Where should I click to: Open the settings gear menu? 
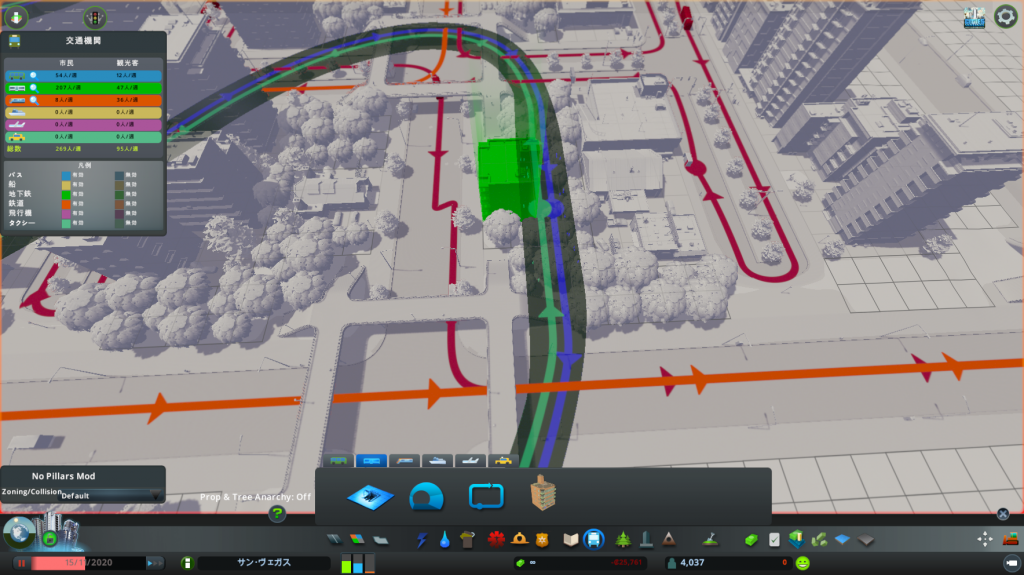click(1006, 16)
